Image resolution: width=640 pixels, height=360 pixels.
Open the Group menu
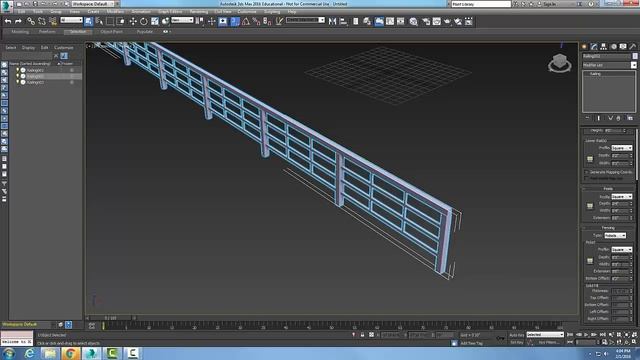[56, 12]
